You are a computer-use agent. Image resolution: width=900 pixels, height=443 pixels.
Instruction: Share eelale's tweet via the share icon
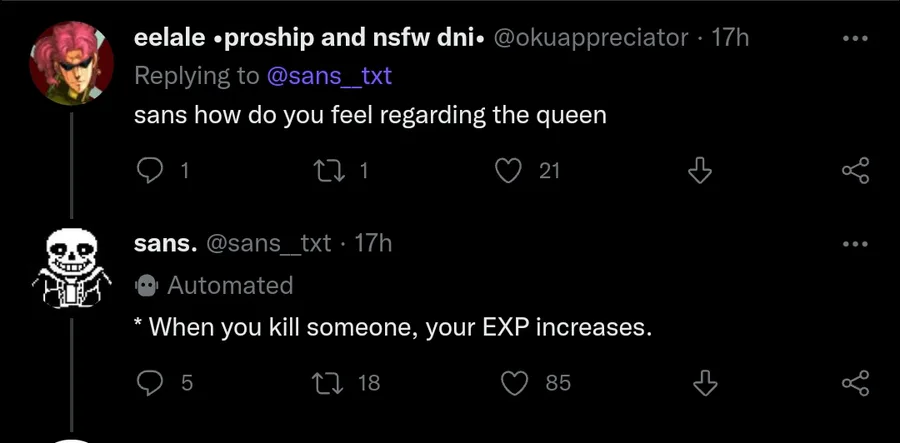856,171
